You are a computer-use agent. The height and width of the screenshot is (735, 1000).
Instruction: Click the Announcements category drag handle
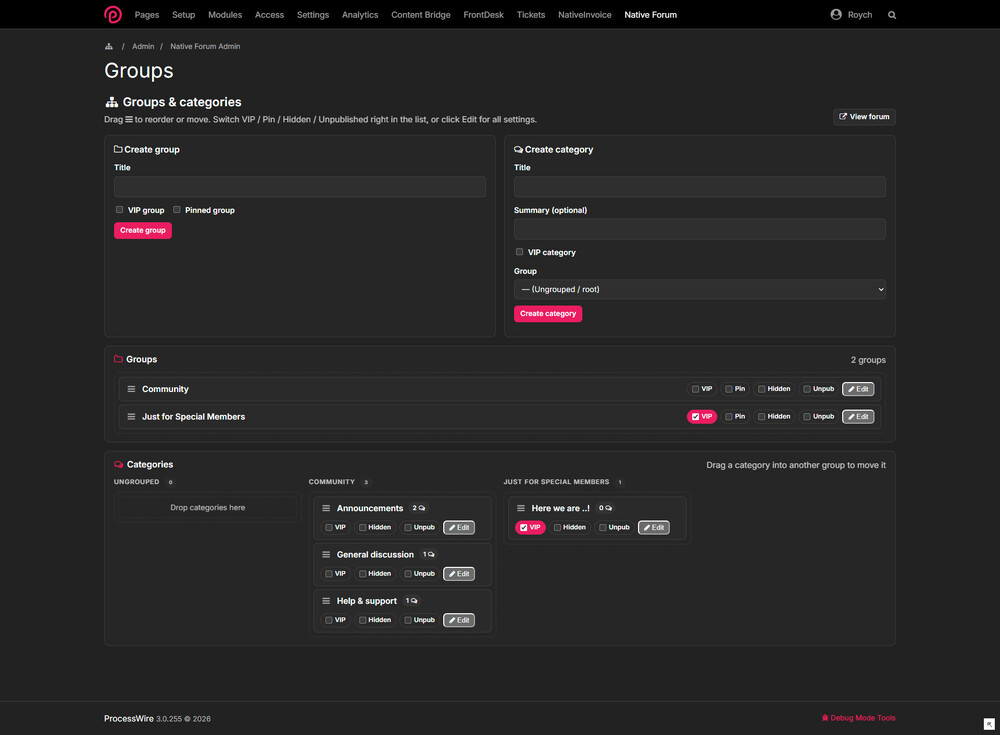326,508
